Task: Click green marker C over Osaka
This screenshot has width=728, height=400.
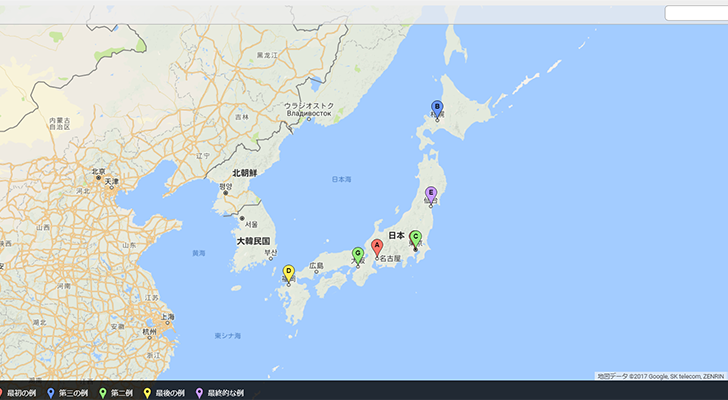Action: 358,255
